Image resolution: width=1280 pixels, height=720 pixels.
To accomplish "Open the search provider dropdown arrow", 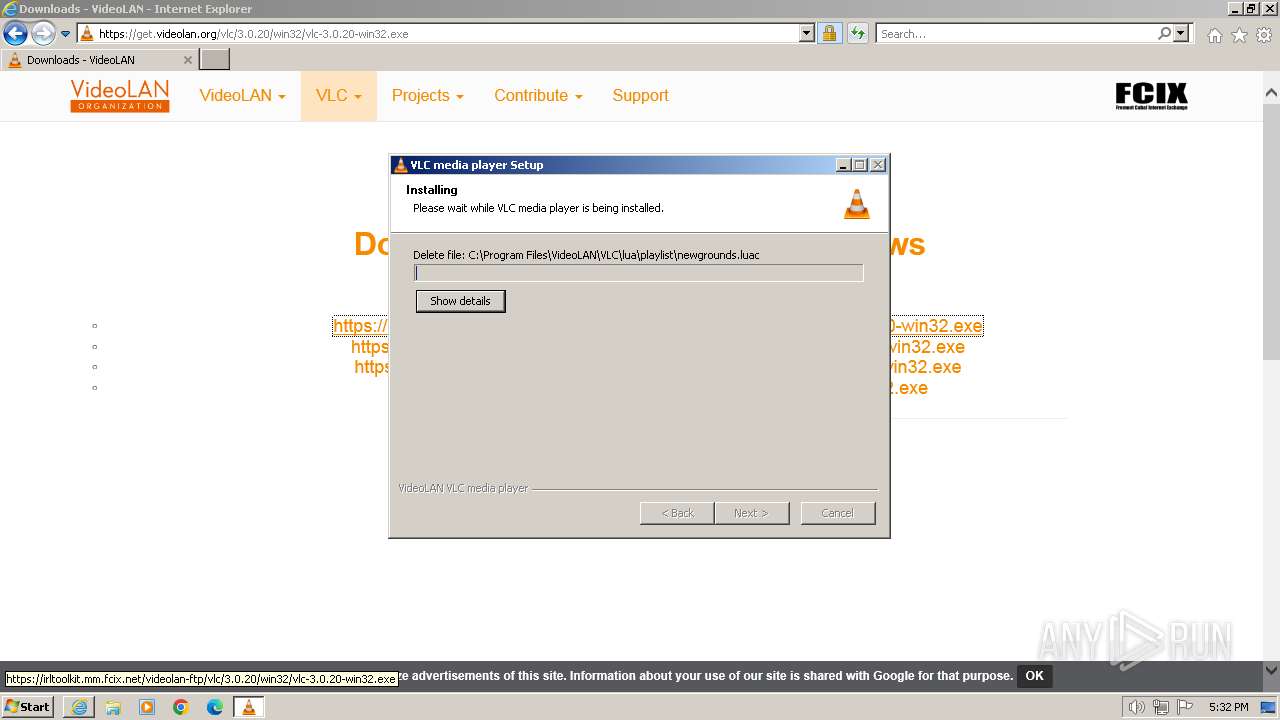I will [1181, 34].
